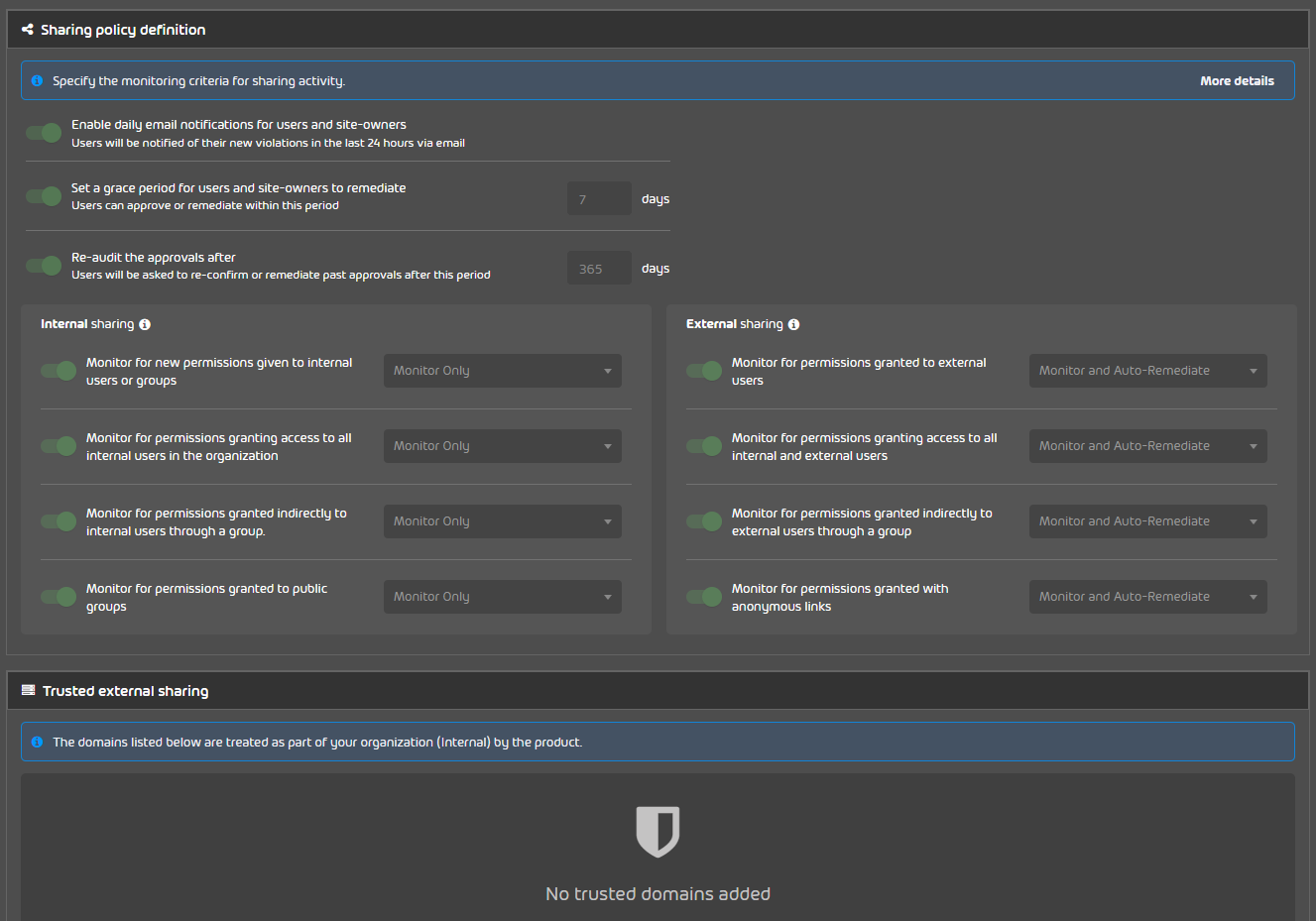The height and width of the screenshot is (921, 1316).
Task: Expand the action dropdown for external user permissions
Action: point(1147,370)
